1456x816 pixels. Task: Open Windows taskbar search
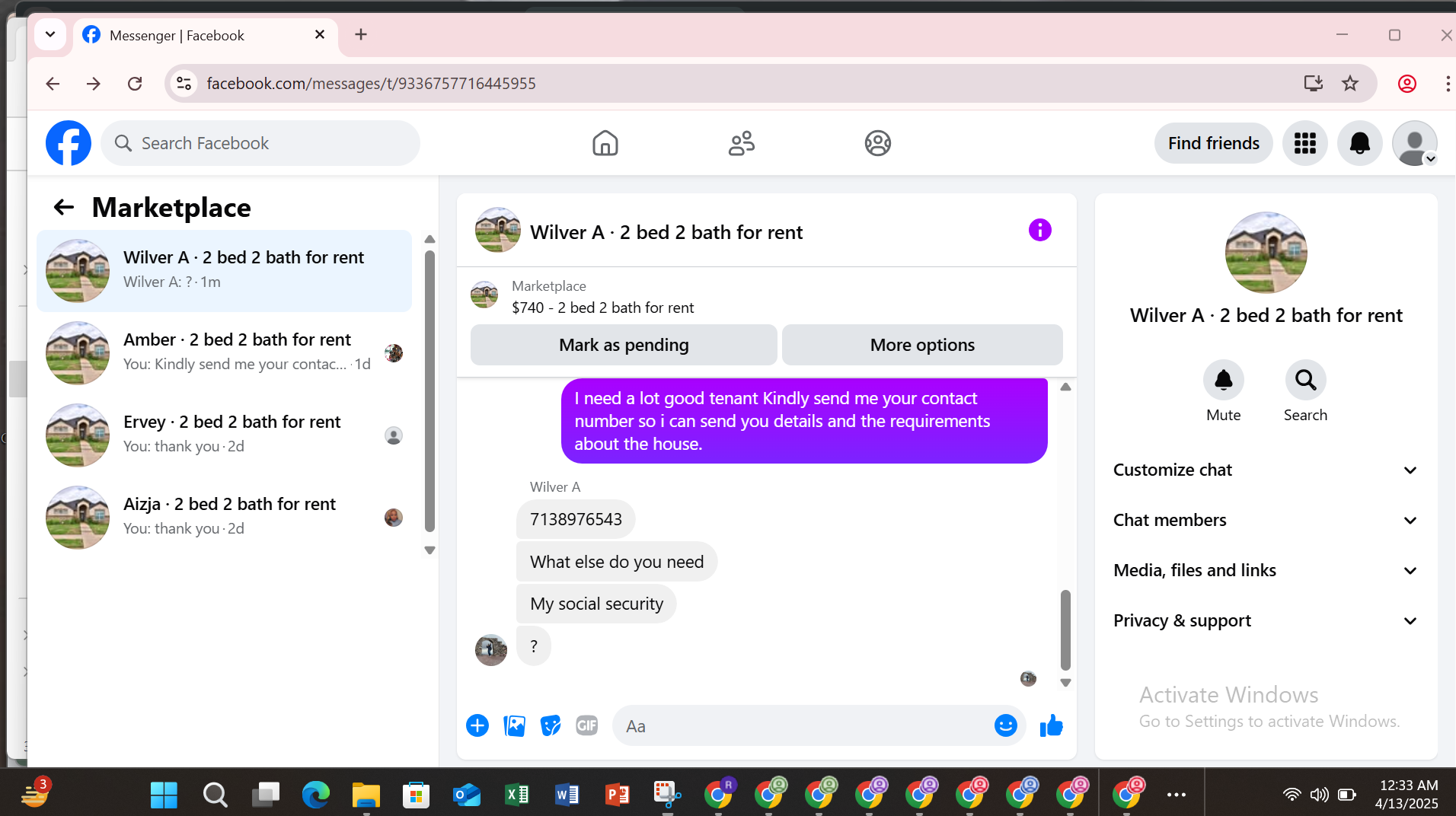coord(216,795)
